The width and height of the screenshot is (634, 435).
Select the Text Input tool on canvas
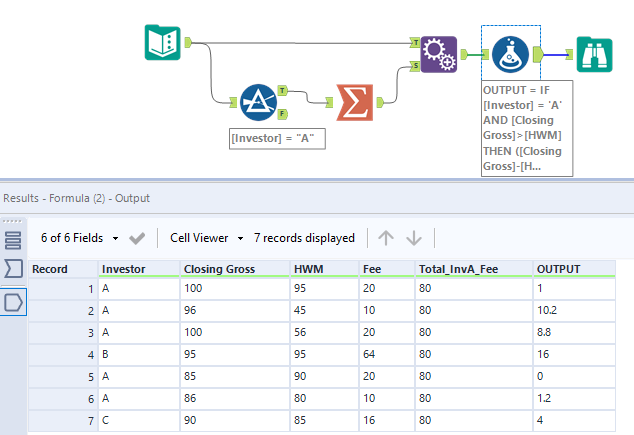coord(161,43)
